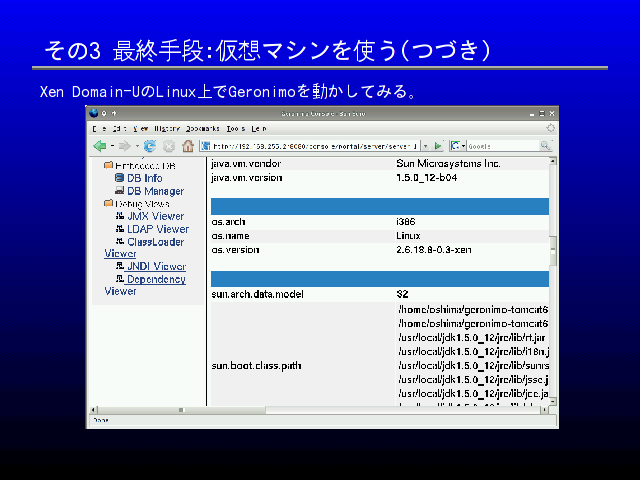Image resolution: width=640 pixels, height=480 pixels.
Task: Click the Stop loading icon
Action: point(169,146)
